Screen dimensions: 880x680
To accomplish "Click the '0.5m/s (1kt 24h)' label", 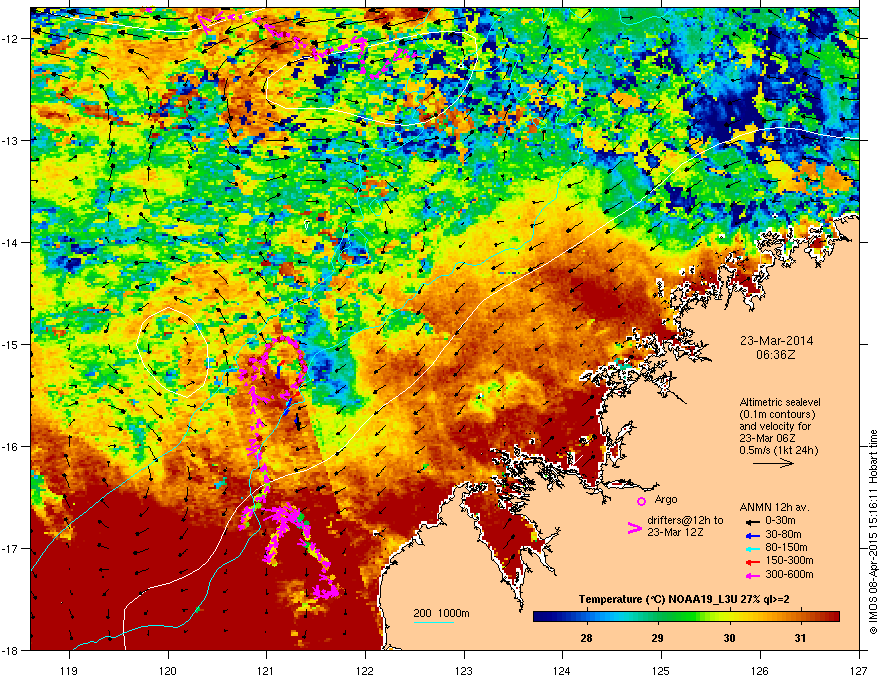I will coord(778,450).
